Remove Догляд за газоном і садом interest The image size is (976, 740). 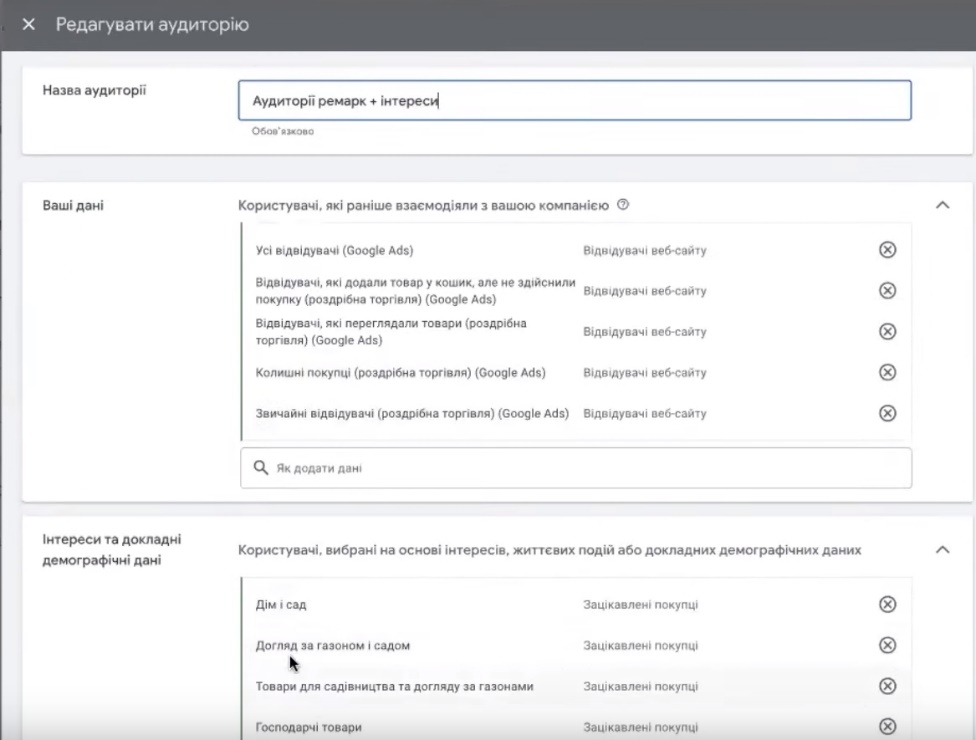click(886, 646)
